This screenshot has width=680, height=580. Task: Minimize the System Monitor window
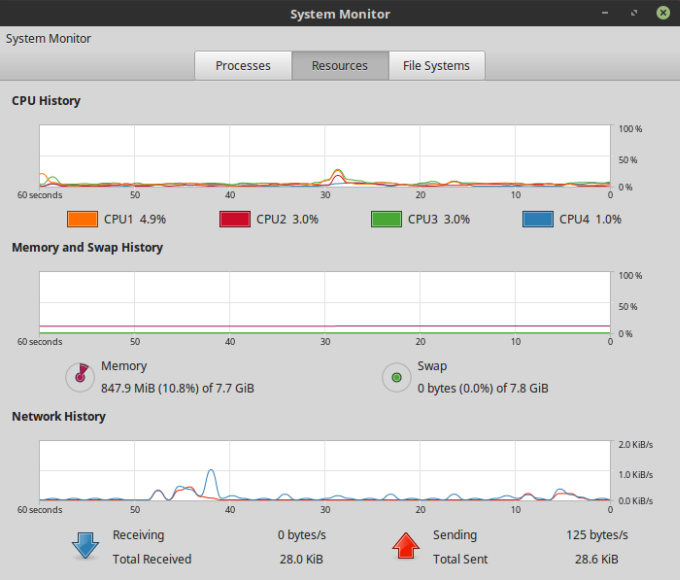(x=605, y=13)
